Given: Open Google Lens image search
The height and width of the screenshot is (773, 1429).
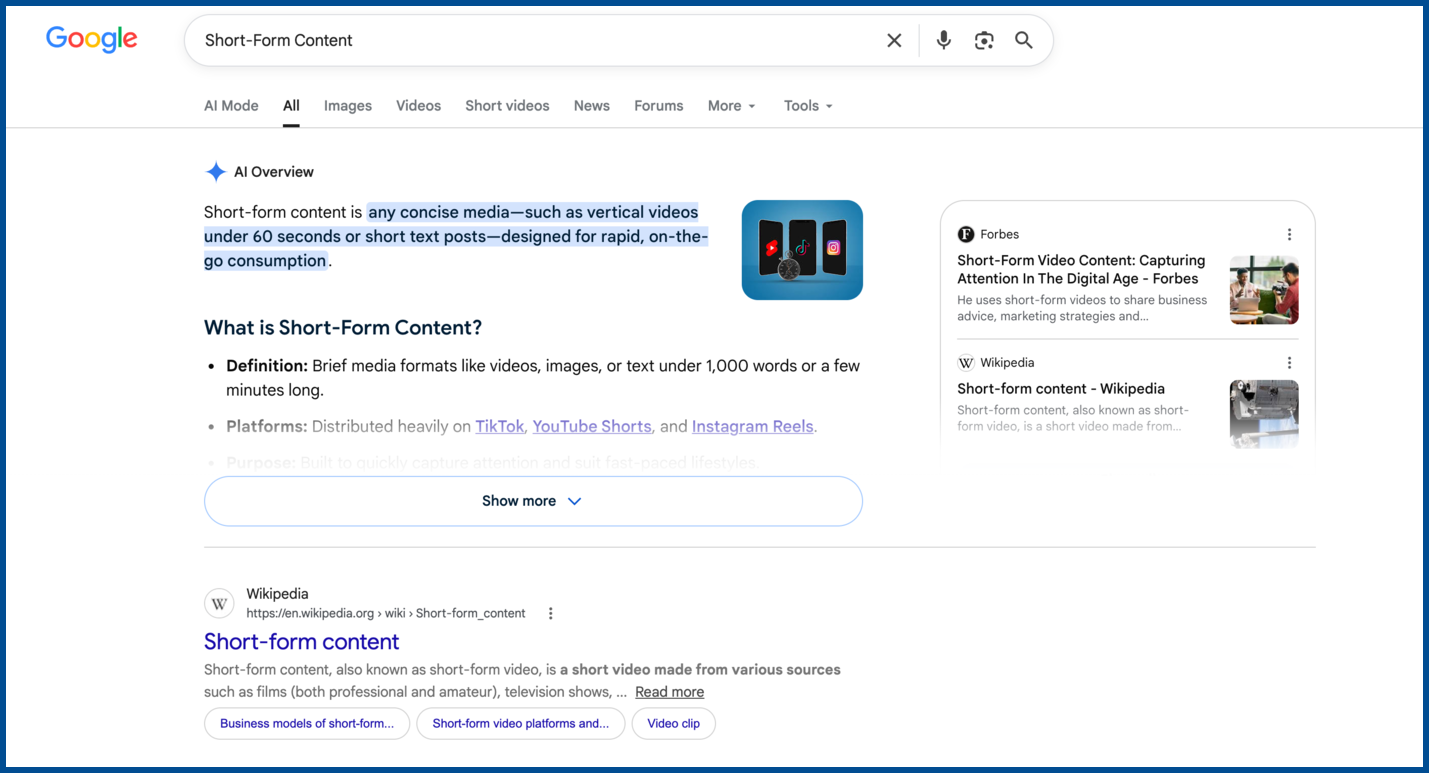Looking at the screenshot, I should click(x=984, y=40).
